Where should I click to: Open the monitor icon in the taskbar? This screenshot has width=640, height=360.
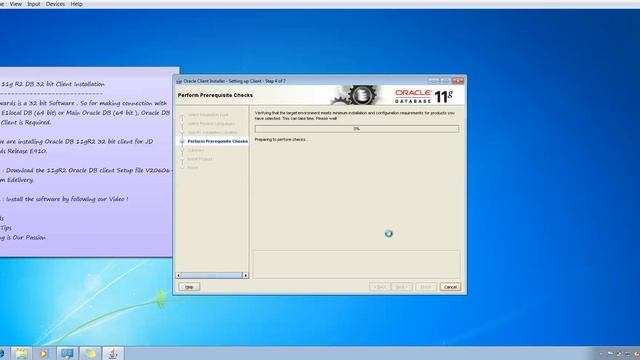(67, 353)
